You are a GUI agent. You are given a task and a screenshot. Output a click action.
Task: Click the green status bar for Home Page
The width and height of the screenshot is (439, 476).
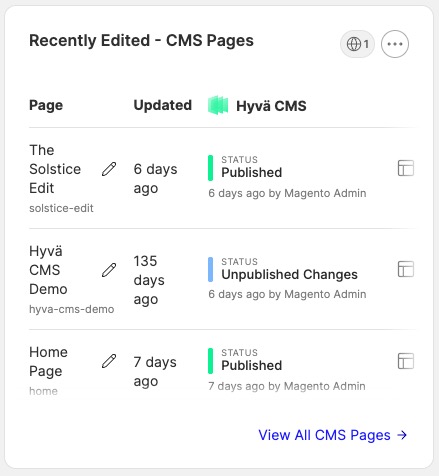pyautogui.click(x=210, y=361)
